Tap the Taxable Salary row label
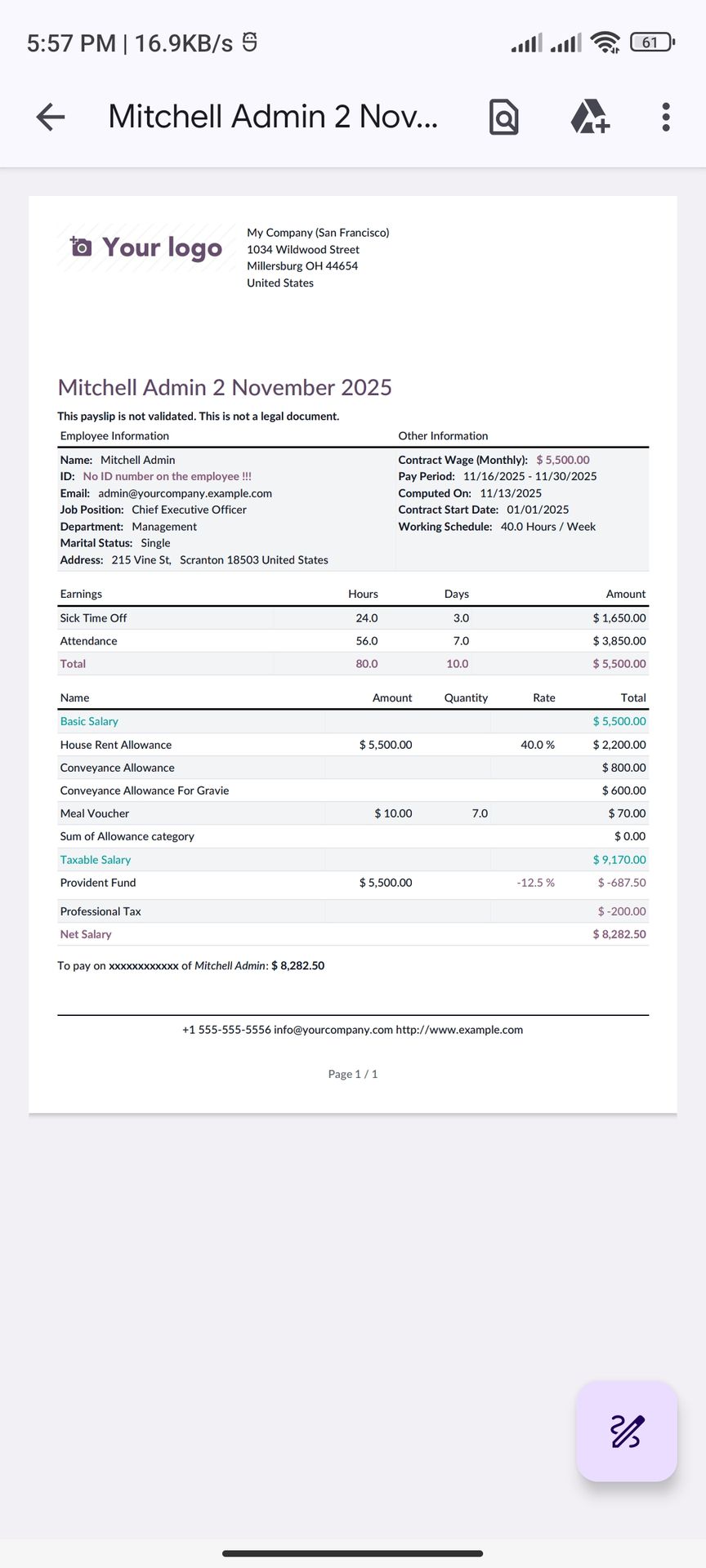 pos(96,860)
